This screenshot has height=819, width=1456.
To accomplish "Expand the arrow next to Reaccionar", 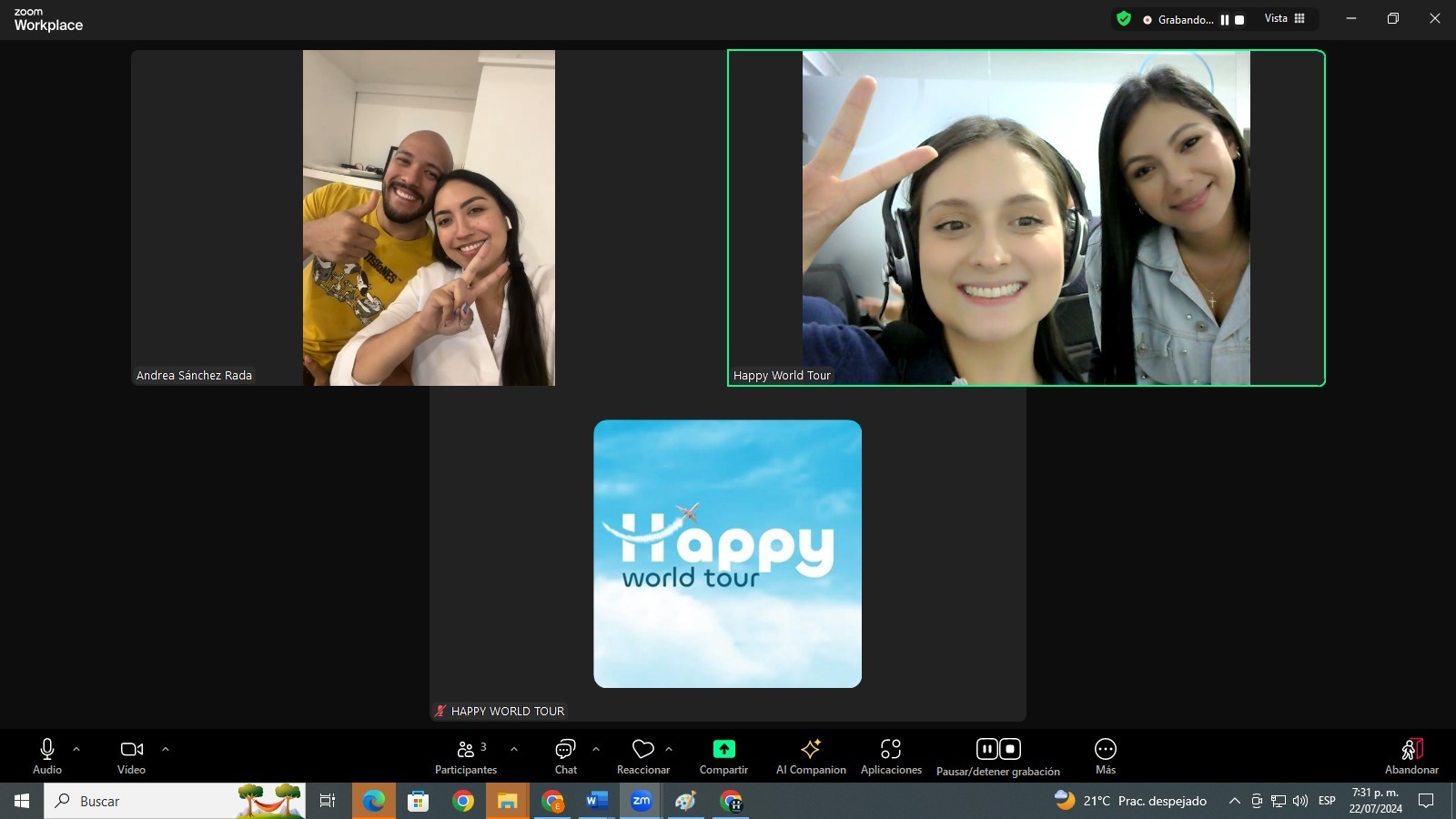I will [669, 749].
